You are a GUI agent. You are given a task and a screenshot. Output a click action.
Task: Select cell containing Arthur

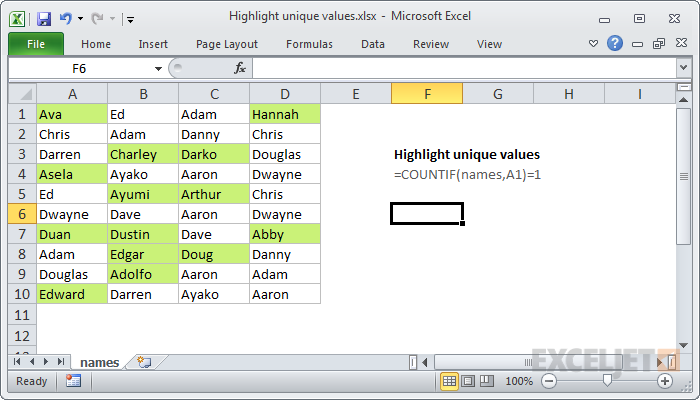pyautogui.click(x=214, y=194)
